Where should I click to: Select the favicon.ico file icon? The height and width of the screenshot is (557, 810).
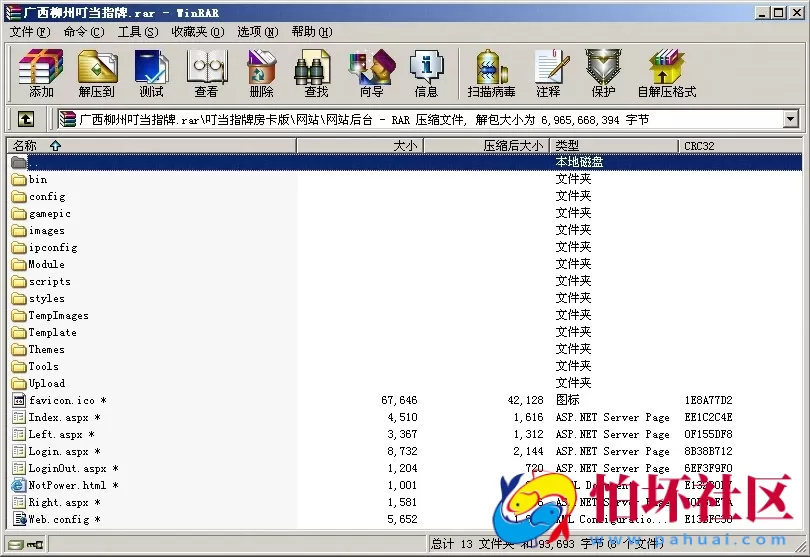tap(19, 400)
